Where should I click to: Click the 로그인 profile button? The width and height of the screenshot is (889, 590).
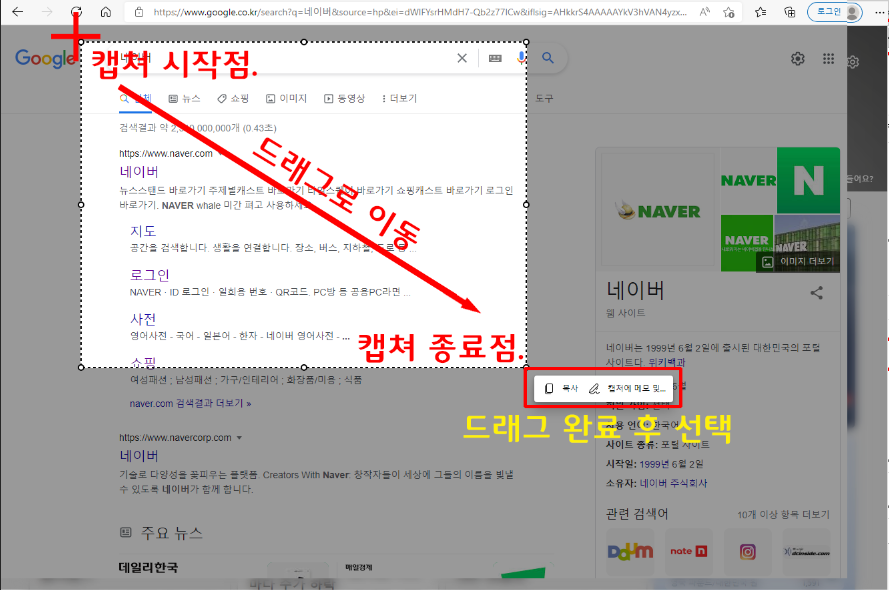[835, 12]
